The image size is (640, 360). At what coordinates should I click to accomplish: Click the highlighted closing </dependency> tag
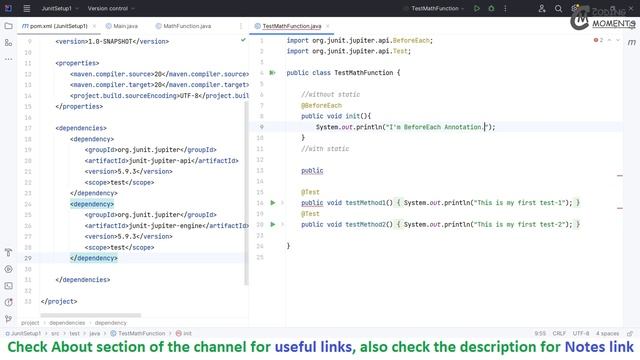click(93, 258)
